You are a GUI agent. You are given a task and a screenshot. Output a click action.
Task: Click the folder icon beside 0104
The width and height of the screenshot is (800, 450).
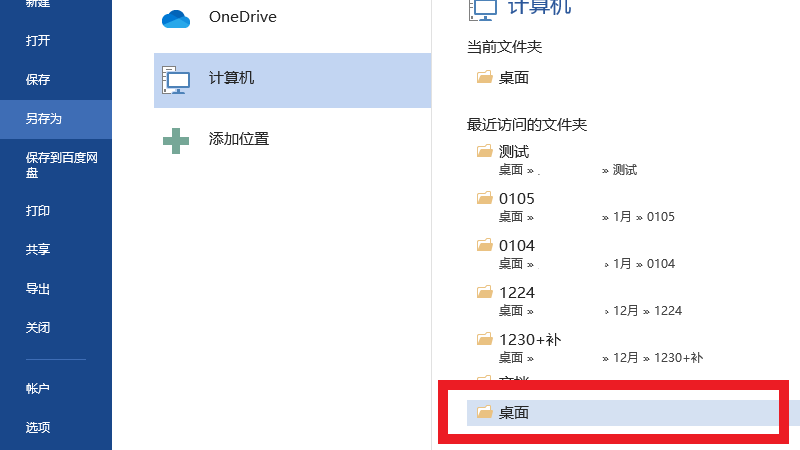[x=485, y=246]
